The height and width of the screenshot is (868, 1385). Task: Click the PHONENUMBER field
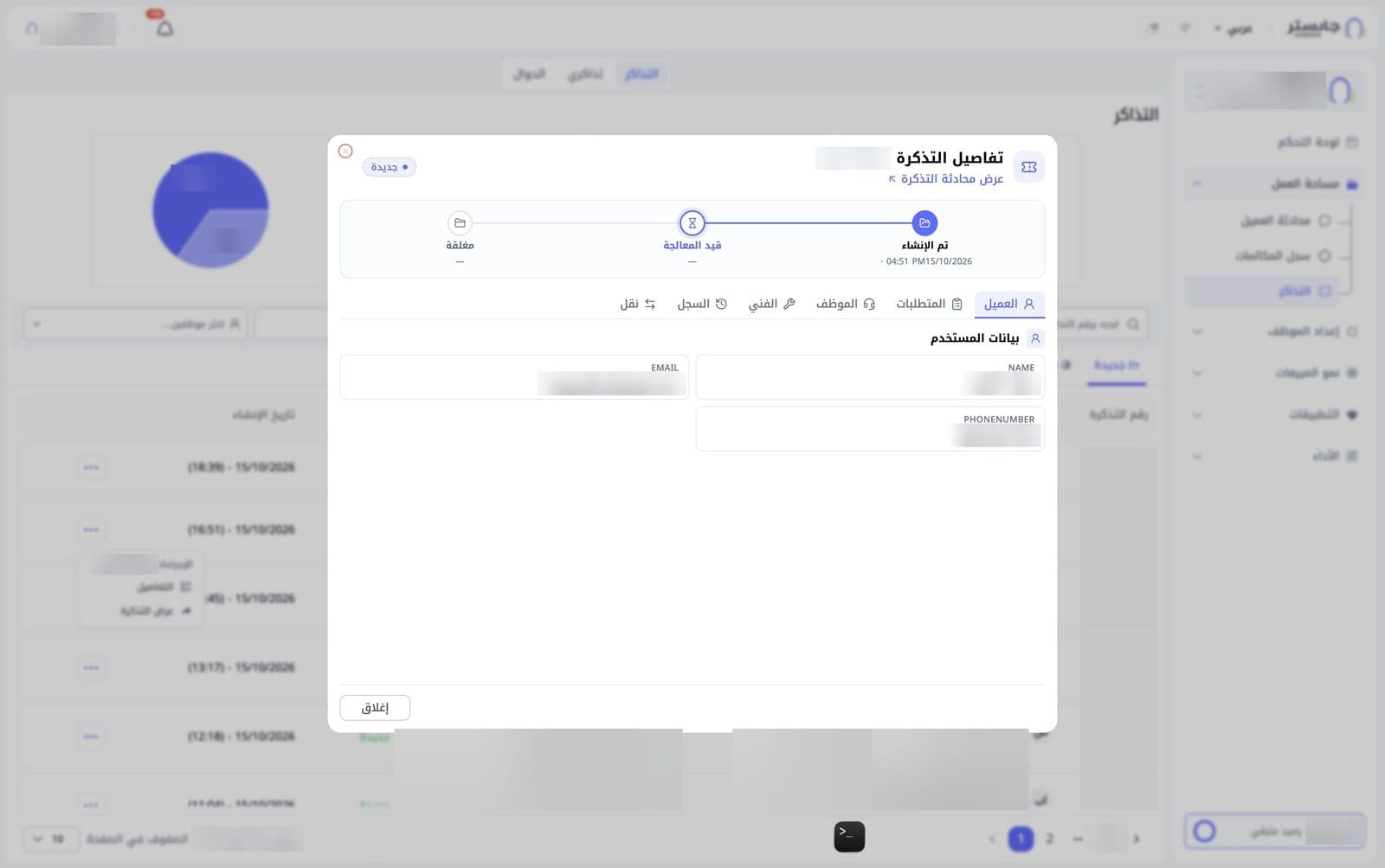point(870,428)
